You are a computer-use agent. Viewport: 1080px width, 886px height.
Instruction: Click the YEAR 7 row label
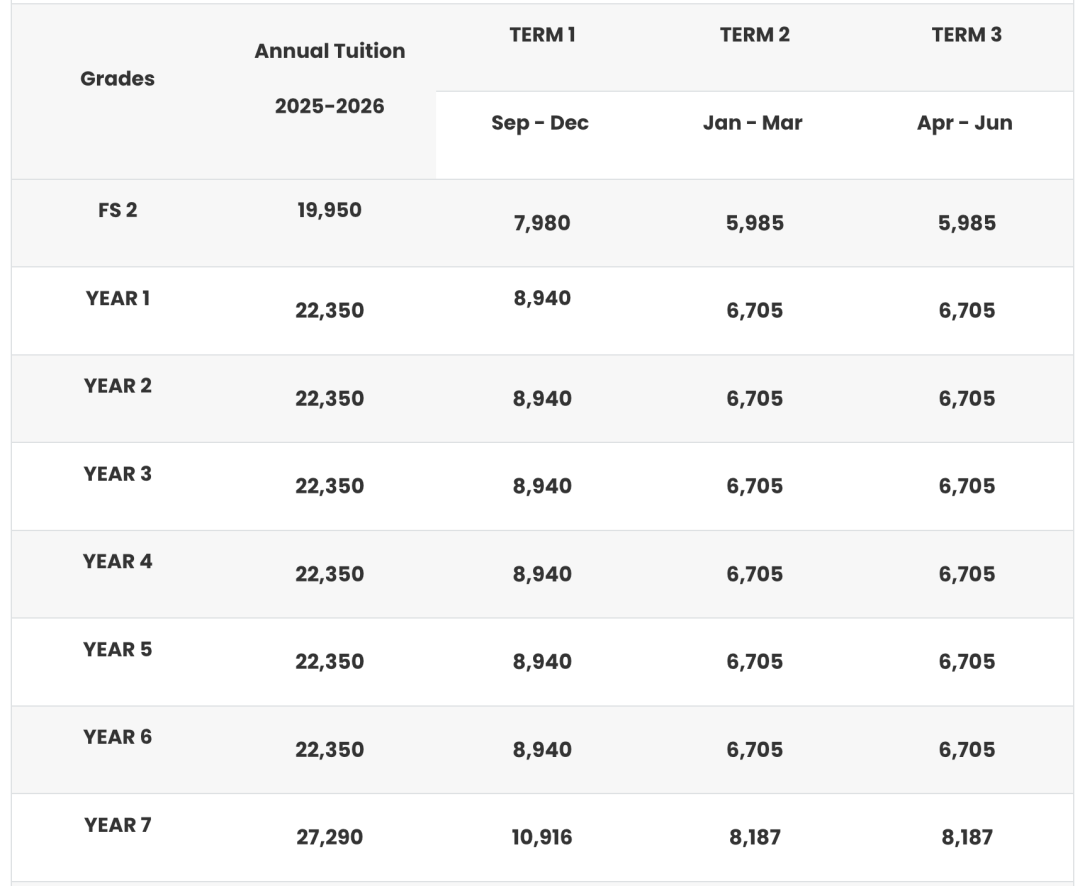(x=118, y=825)
